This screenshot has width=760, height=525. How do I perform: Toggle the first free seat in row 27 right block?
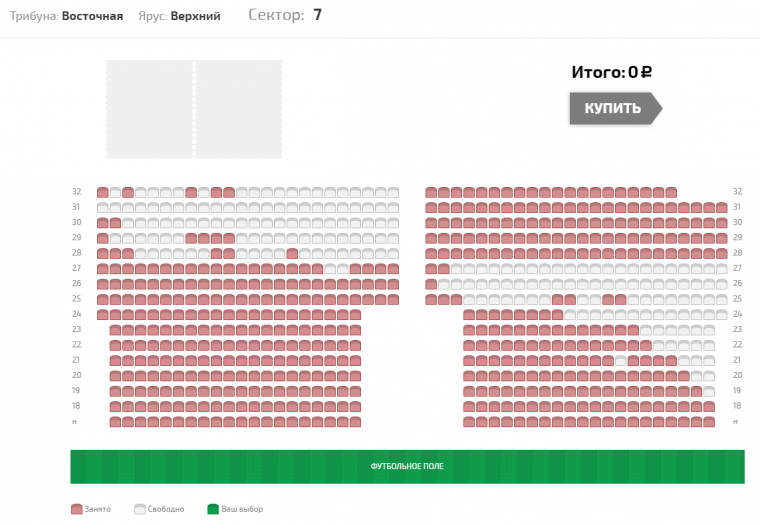[x=456, y=269]
